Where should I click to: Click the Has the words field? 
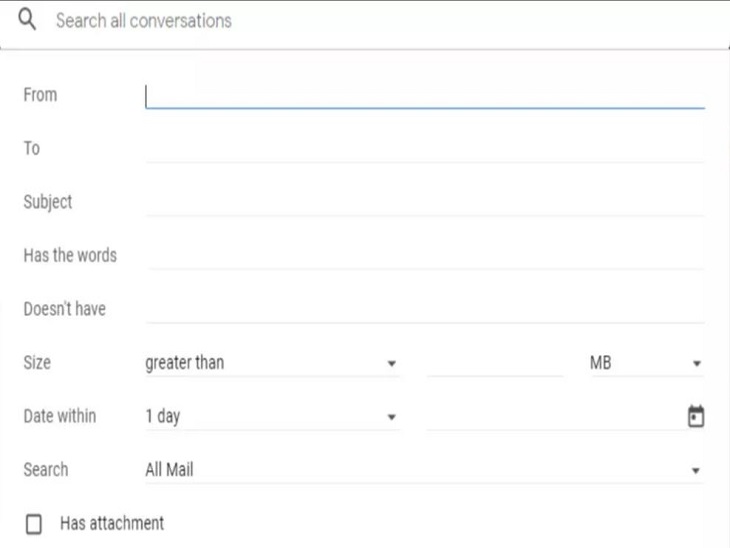pos(424,256)
